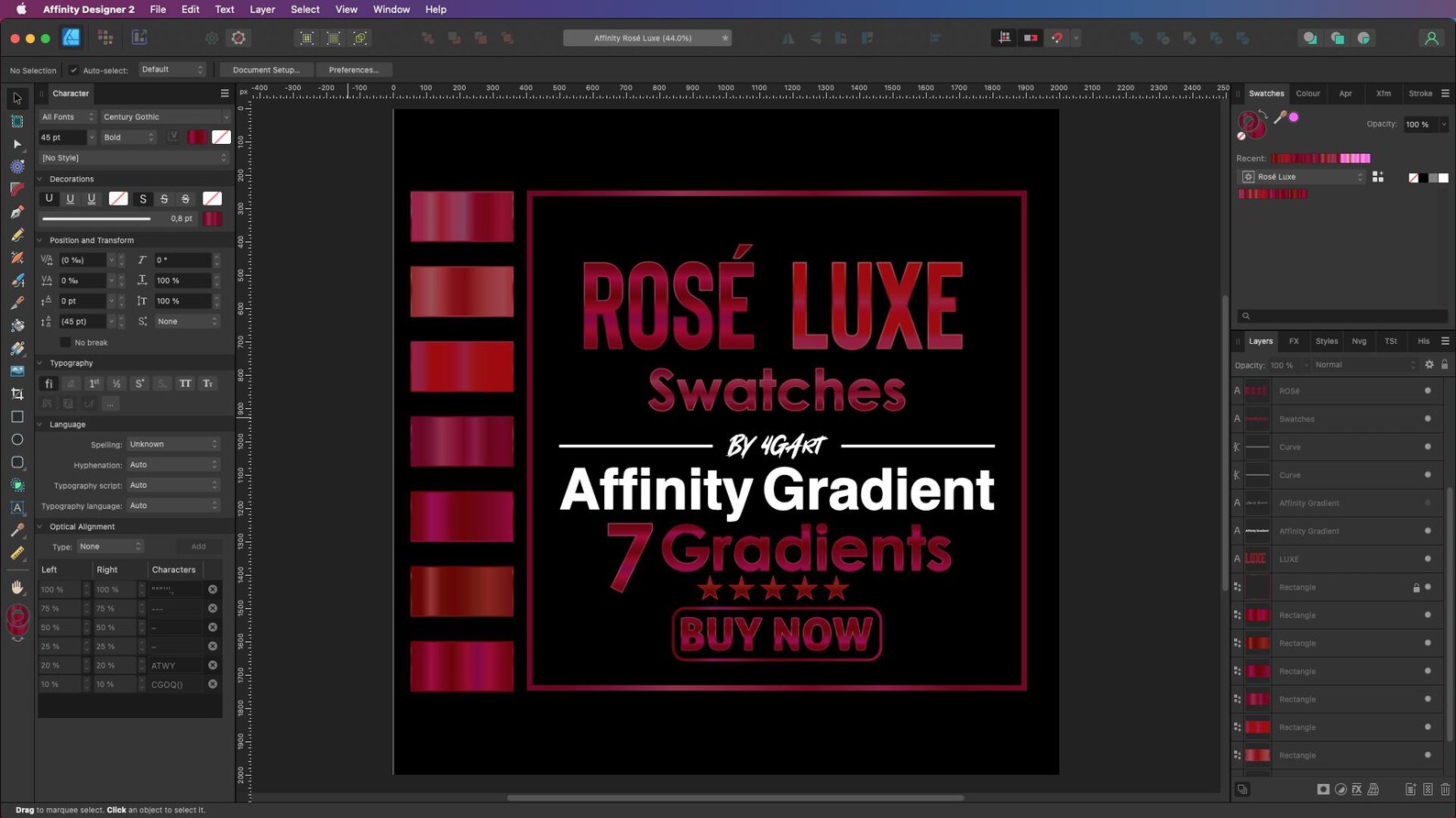Open the Layer menu
Viewport: 1456px width, 818px height.
tap(262, 9)
